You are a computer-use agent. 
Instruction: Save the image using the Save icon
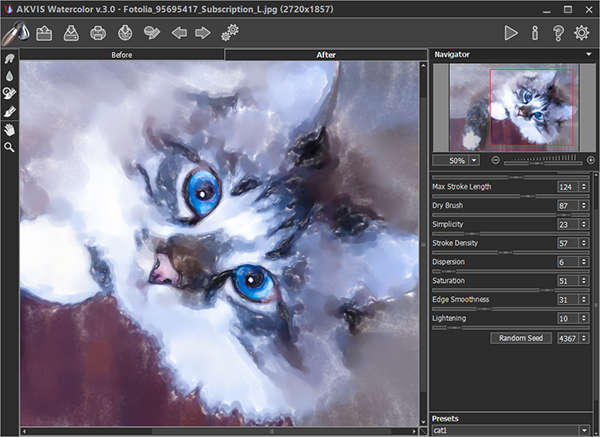click(72, 33)
